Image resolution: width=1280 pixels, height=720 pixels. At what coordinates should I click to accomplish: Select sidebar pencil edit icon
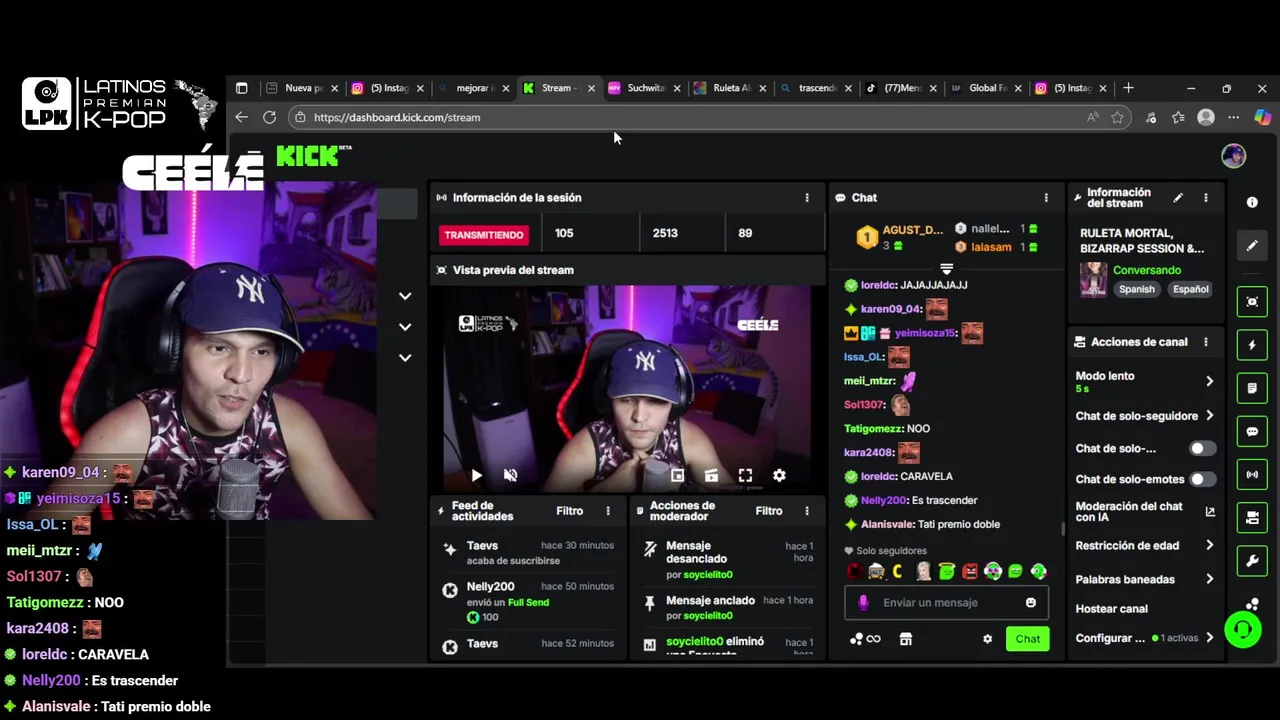(x=1252, y=245)
